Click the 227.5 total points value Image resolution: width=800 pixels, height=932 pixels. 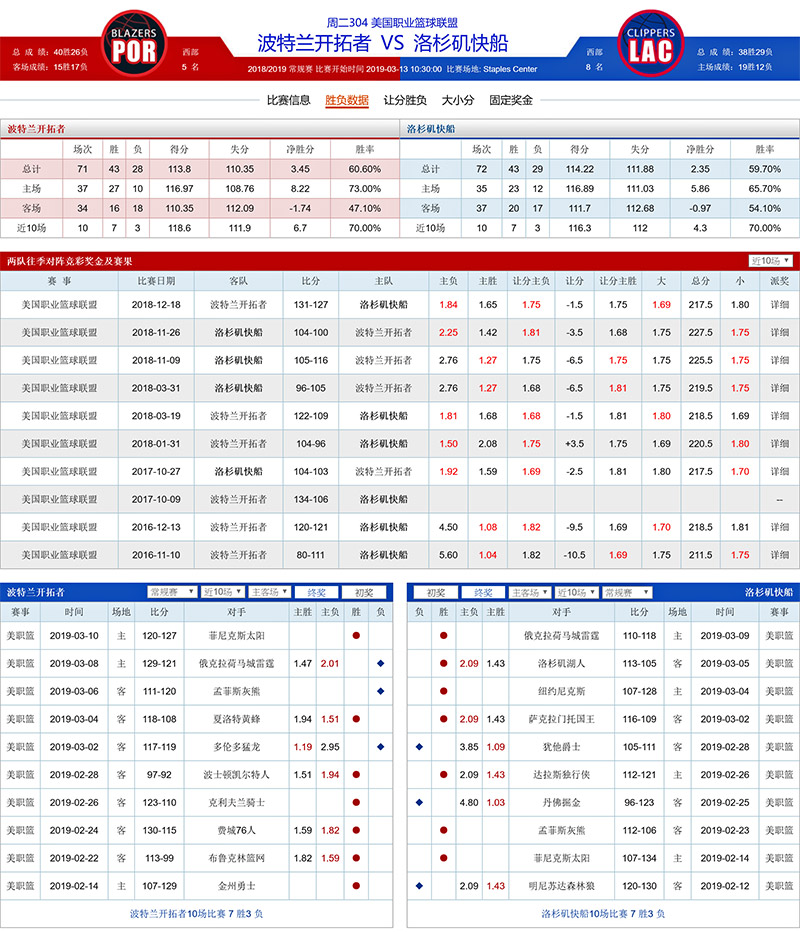click(700, 332)
